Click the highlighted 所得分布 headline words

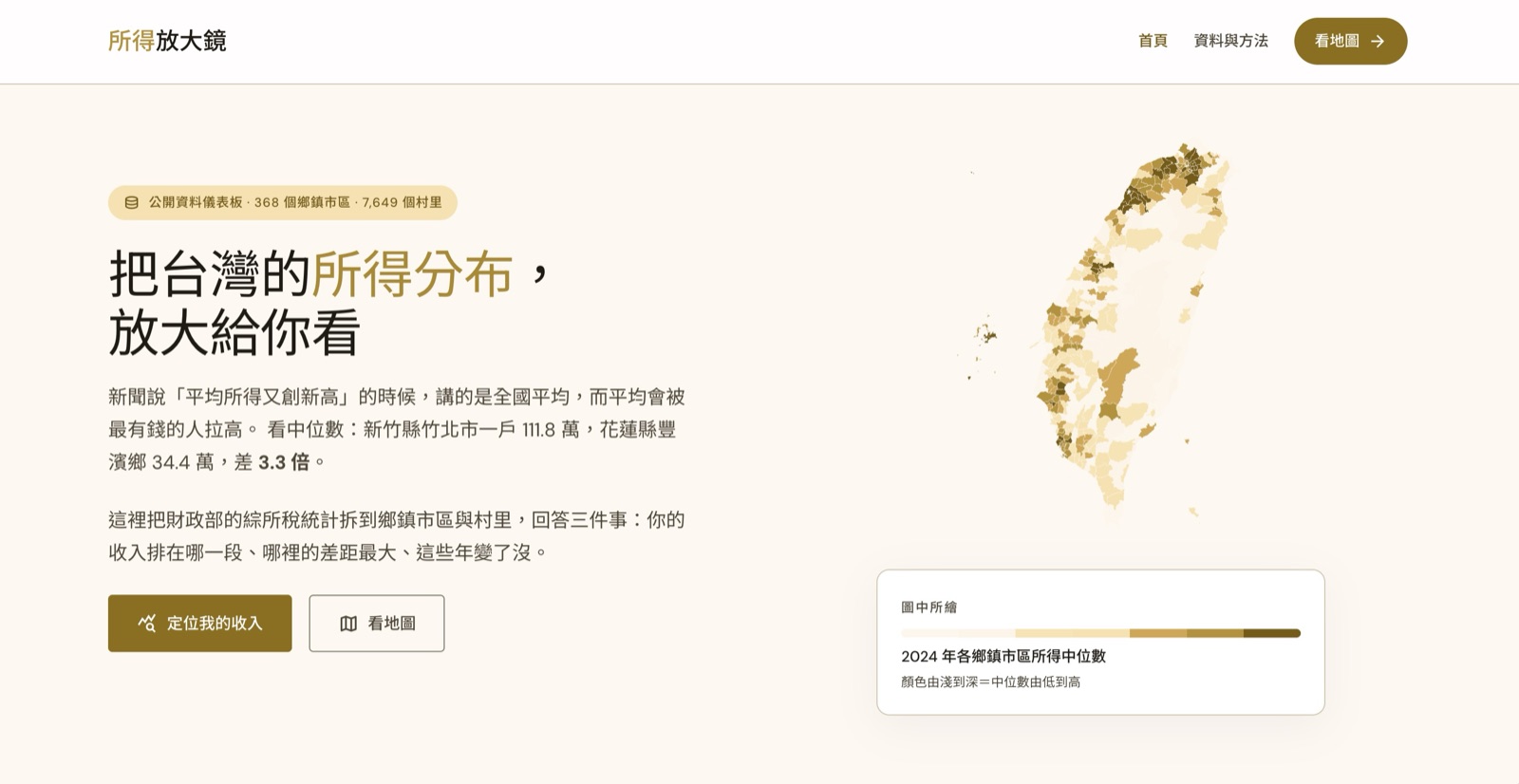coord(412,273)
